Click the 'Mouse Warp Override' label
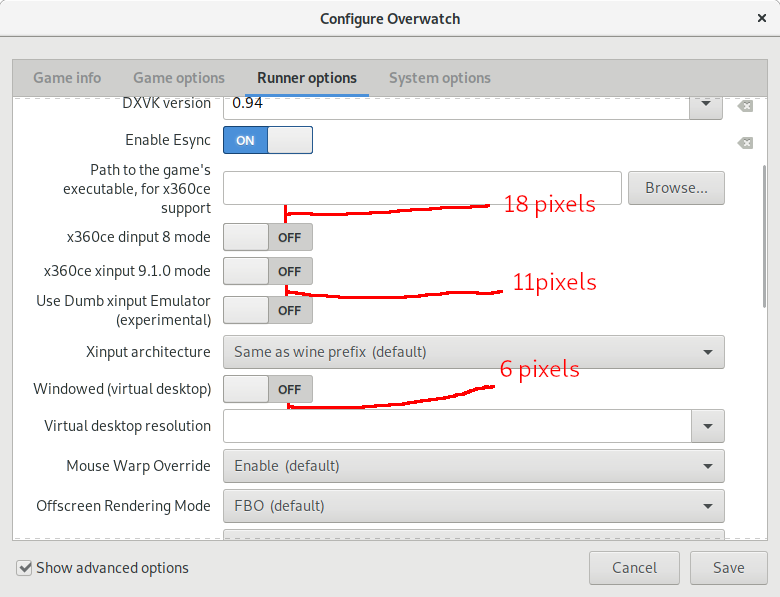The width and height of the screenshot is (780, 597). point(138,466)
